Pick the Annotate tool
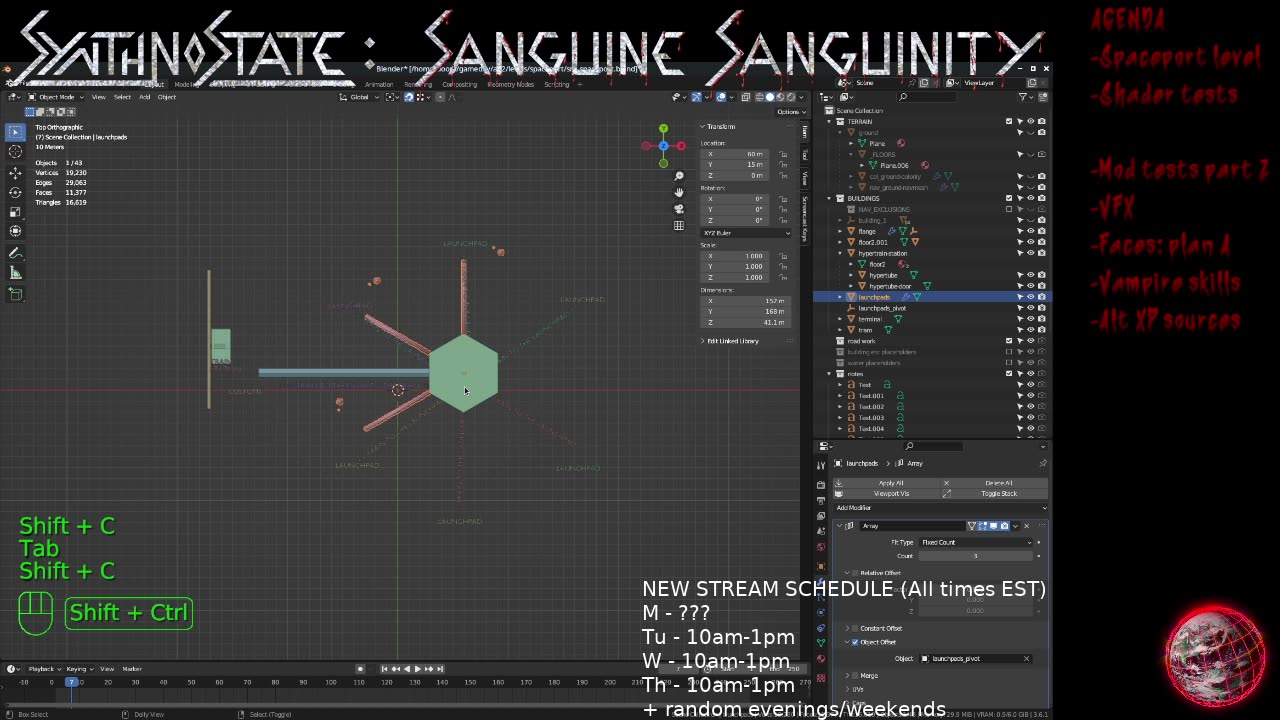 15,253
